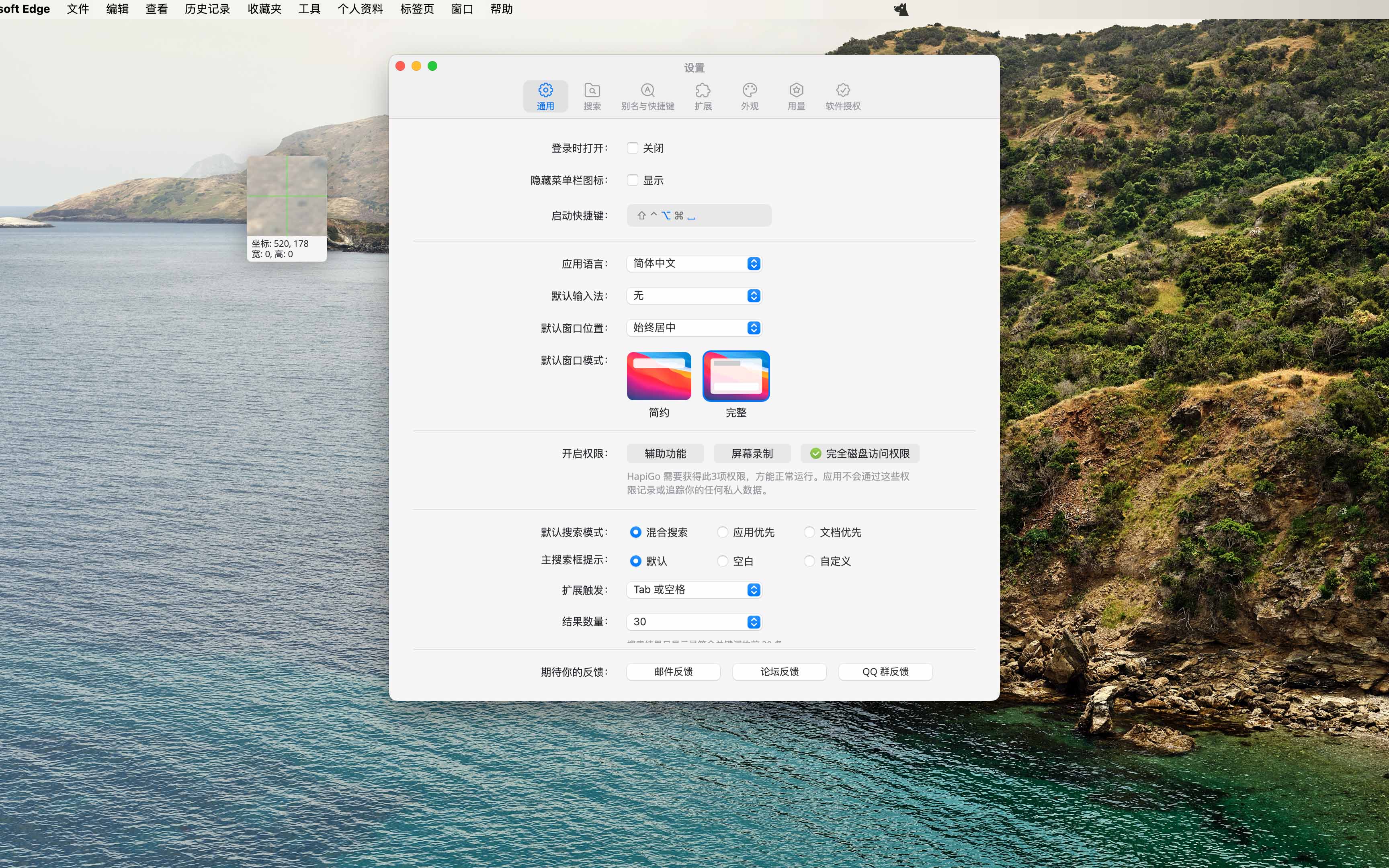Open the 帮助 menu
Screen dimensions: 1389x868
point(502,9)
